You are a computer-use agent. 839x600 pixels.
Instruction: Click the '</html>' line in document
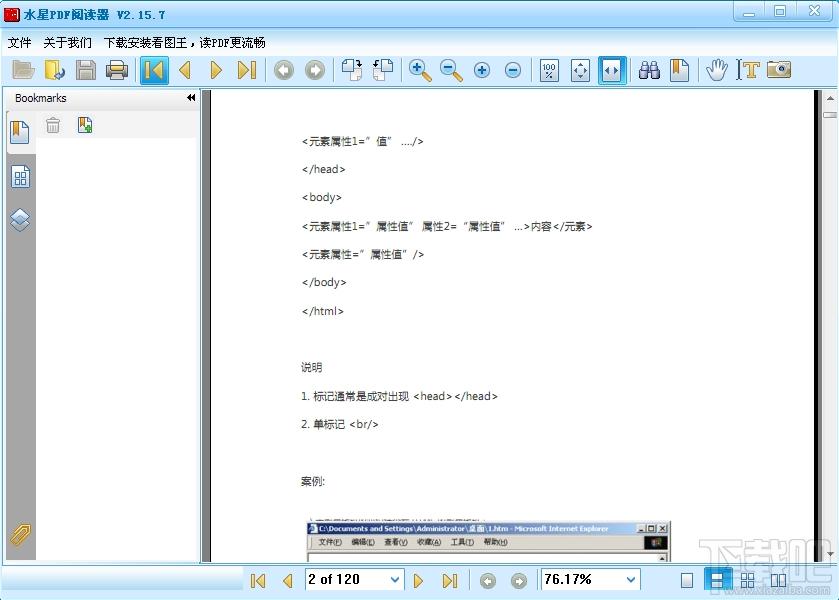tap(323, 310)
